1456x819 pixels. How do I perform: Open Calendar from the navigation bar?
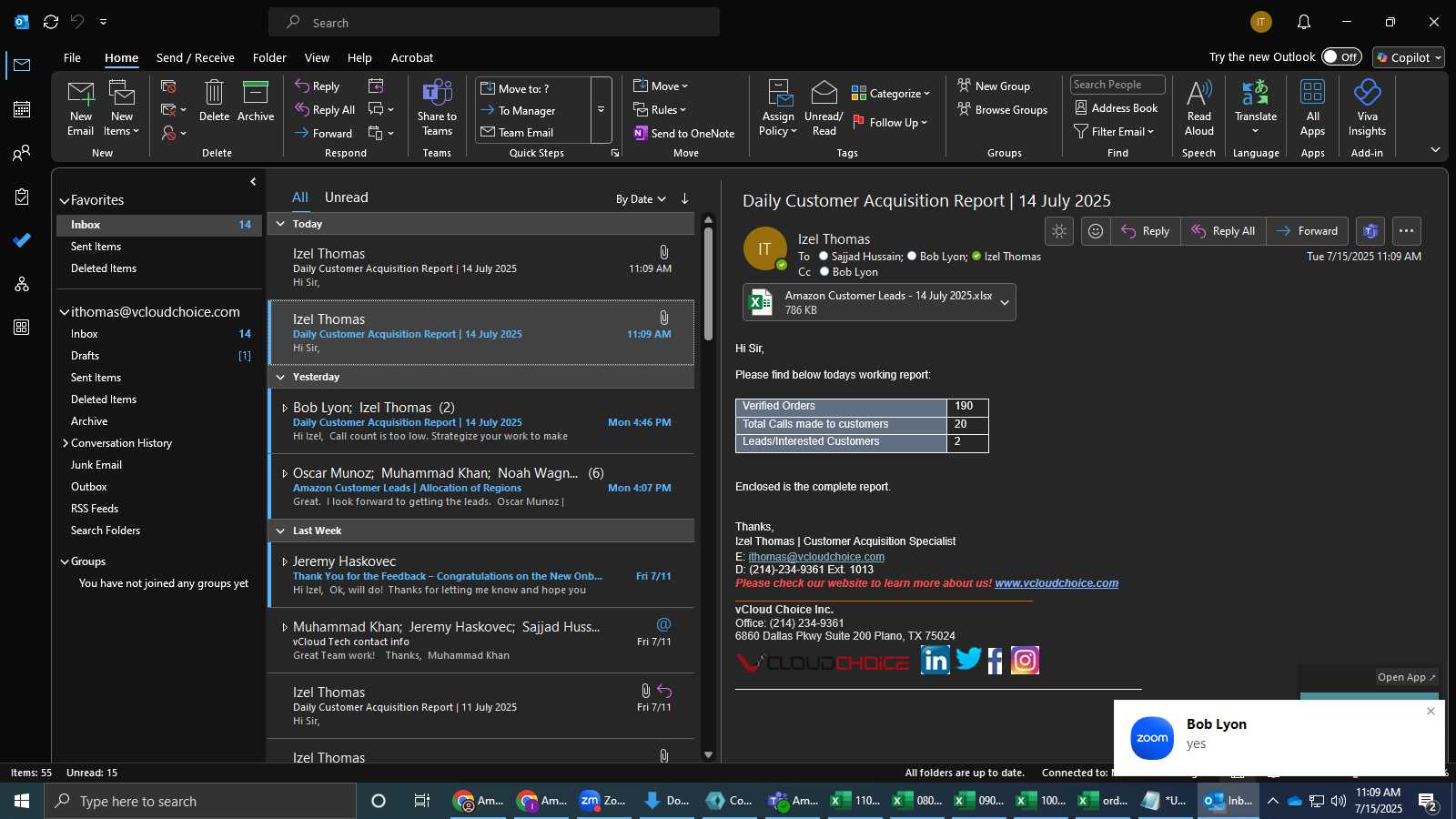click(x=22, y=109)
